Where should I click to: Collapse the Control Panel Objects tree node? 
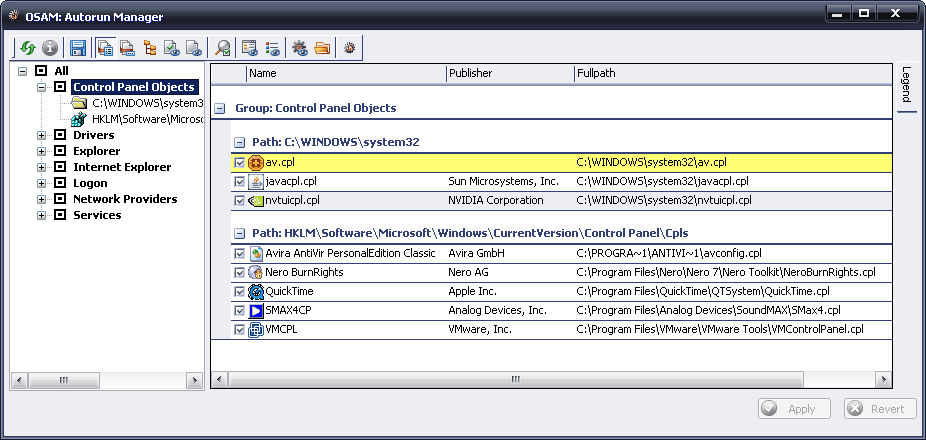pyautogui.click(x=41, y=87)
